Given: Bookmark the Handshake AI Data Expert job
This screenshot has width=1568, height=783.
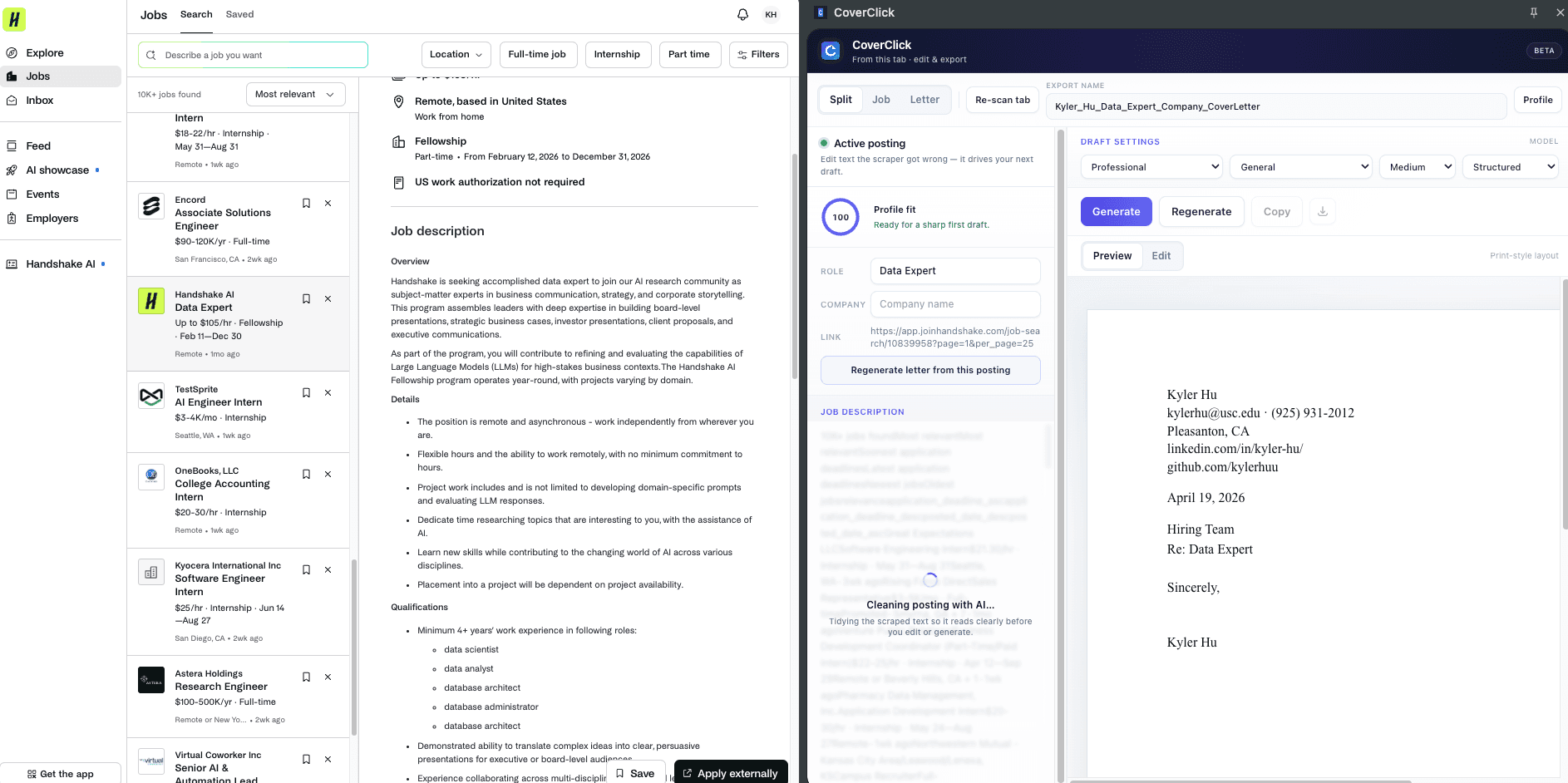Looking at the screenshot, I should (306, 298).
